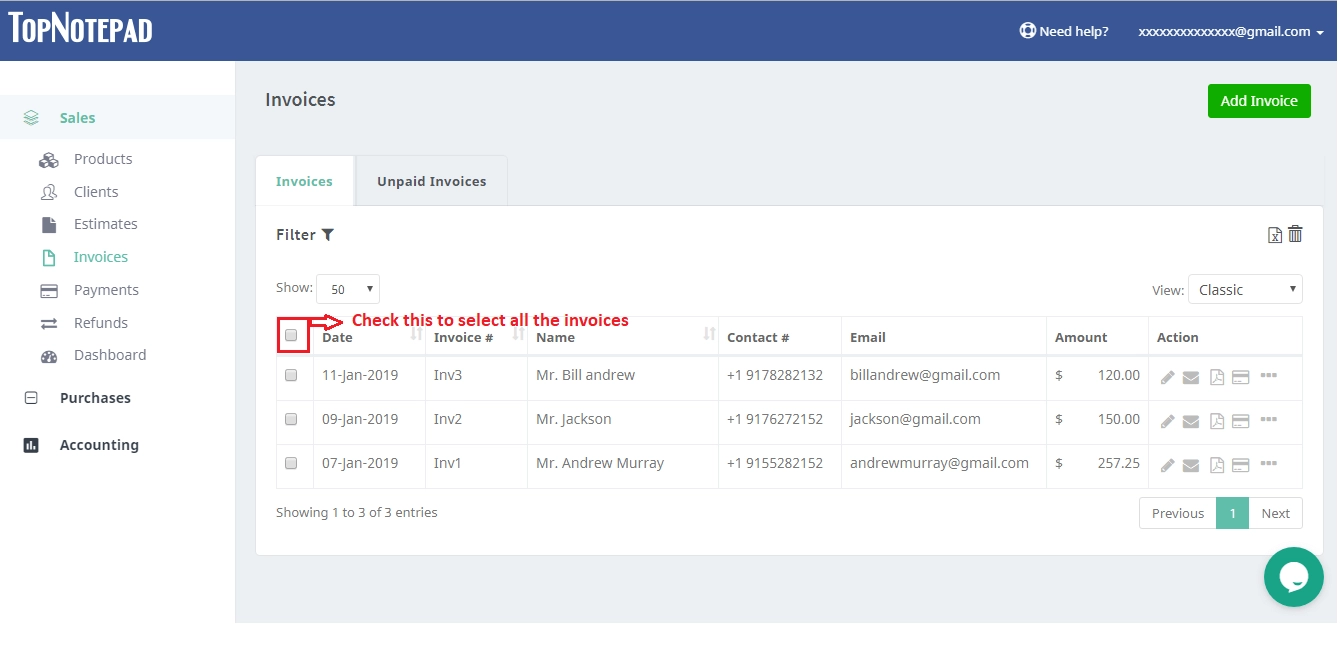Delete selected invoices with trash icon
This screenshot has width=1340, height=660.
coord(1295,233)
